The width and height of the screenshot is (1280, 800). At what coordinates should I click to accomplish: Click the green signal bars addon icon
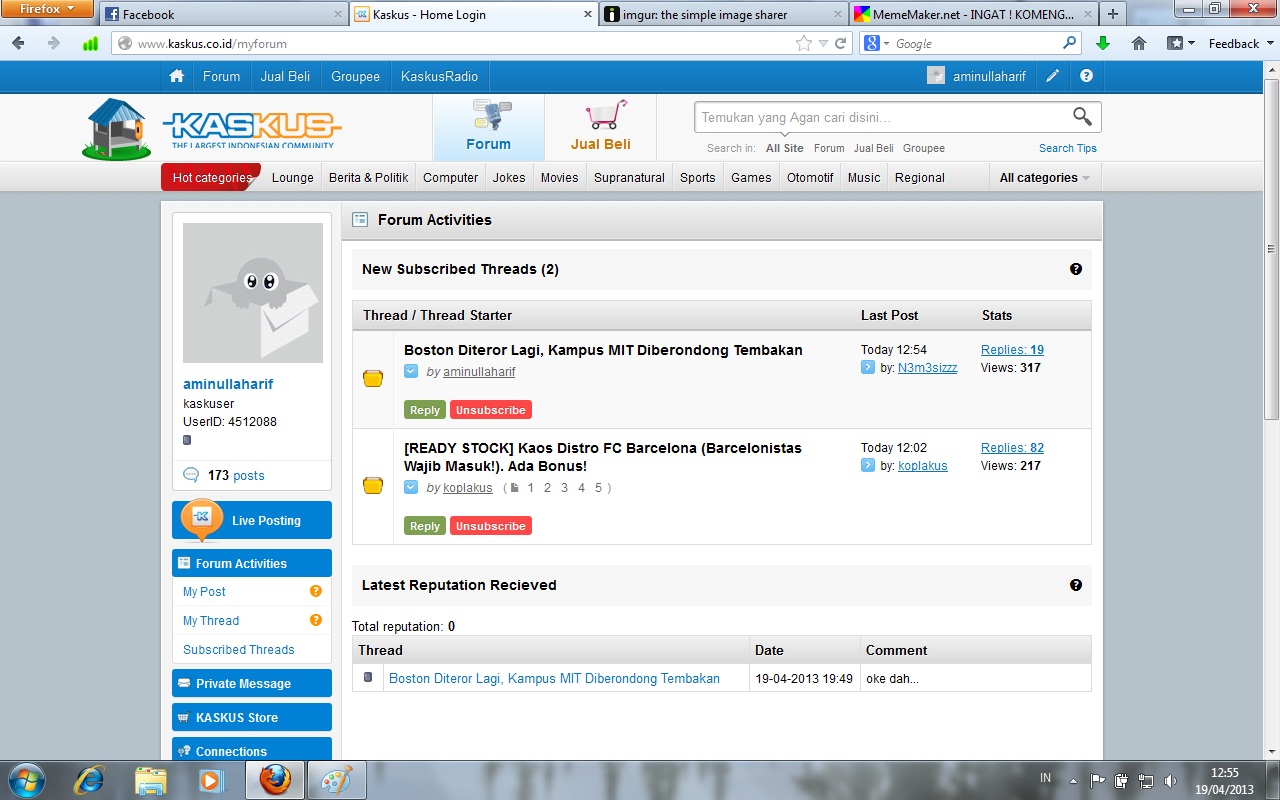(91, 43)
